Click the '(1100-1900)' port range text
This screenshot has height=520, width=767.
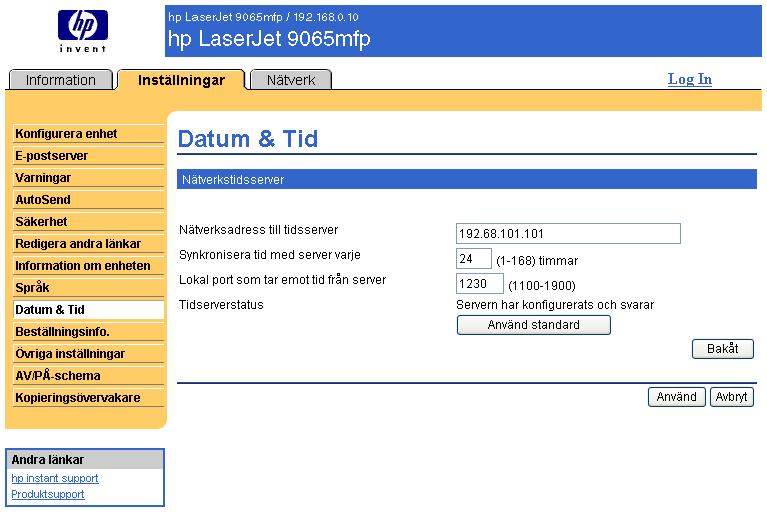pyautogui.click(x=542, y=286)
